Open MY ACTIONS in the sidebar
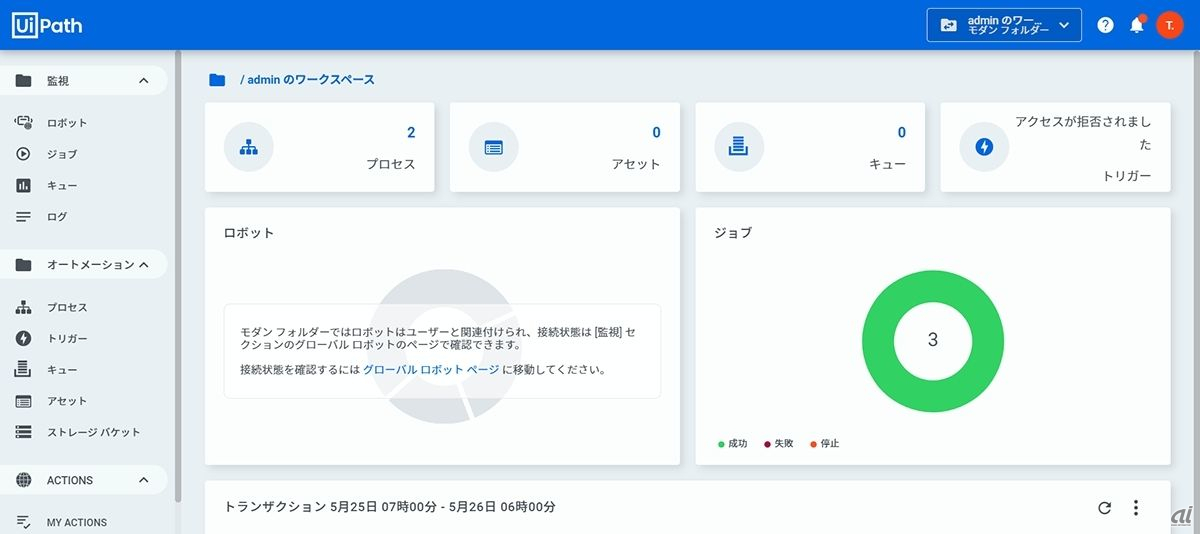 click(x=77, y=522)
